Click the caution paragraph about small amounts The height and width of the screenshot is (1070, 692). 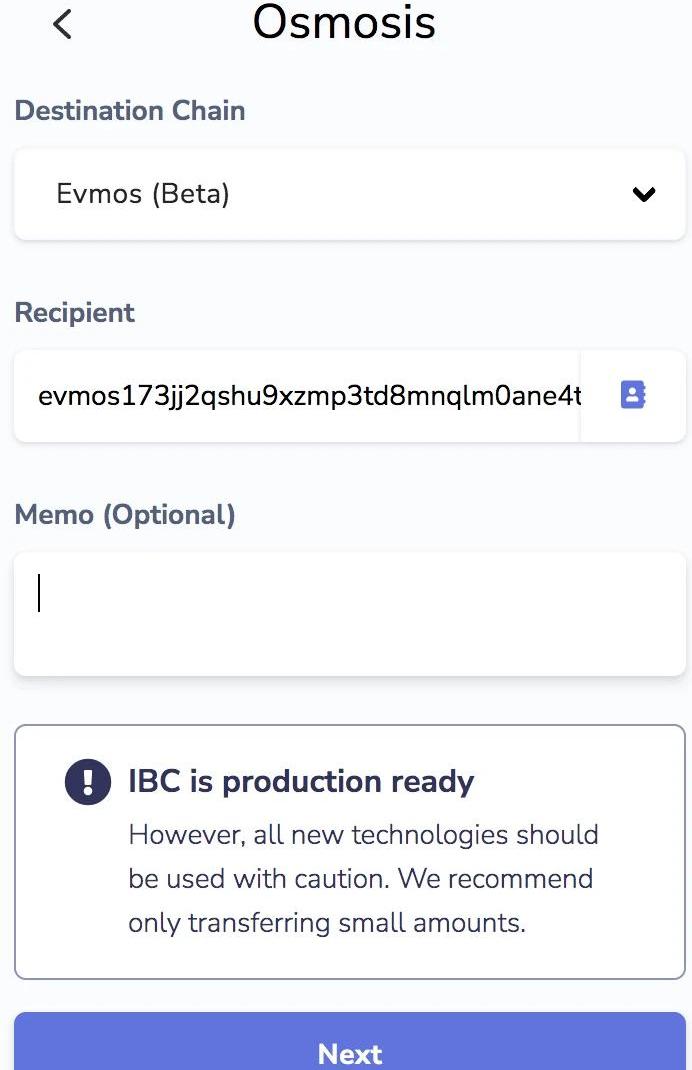pos(363,878)
